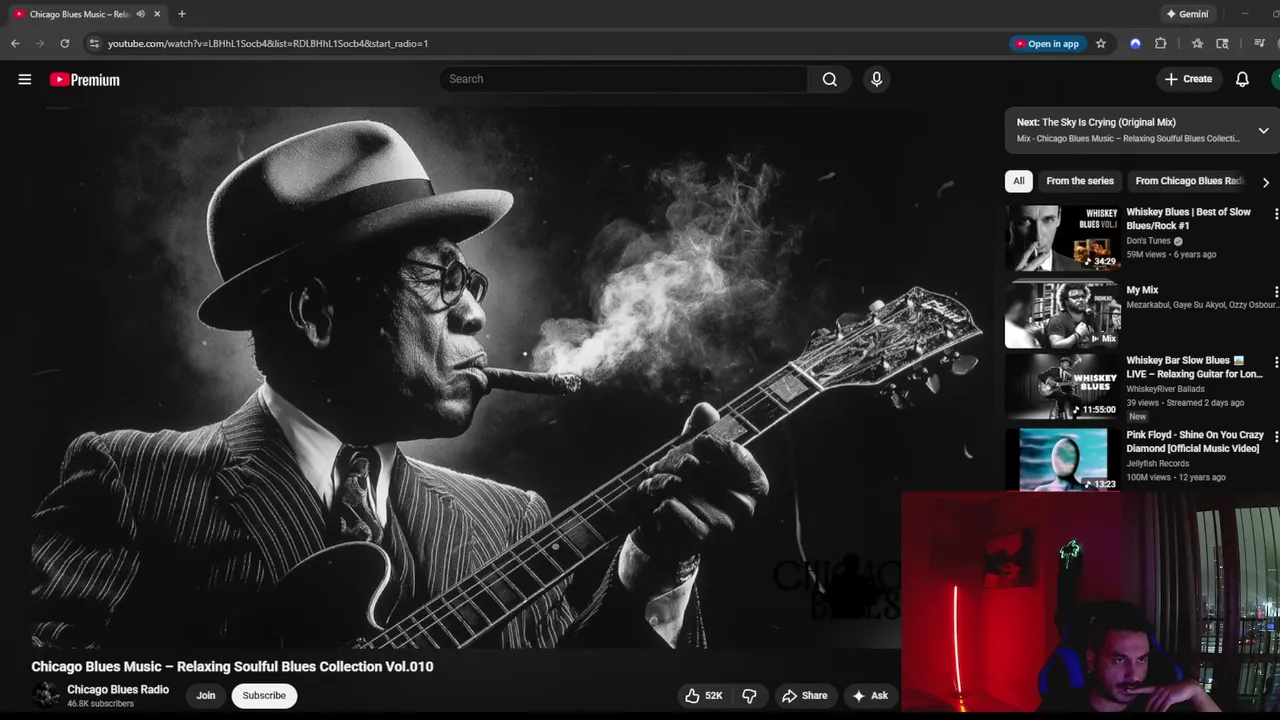Click 'Next: The Sky Is Crying' text
Image resolution: width=1280 pixels, height=720 pixels.
coord(1096,122)
